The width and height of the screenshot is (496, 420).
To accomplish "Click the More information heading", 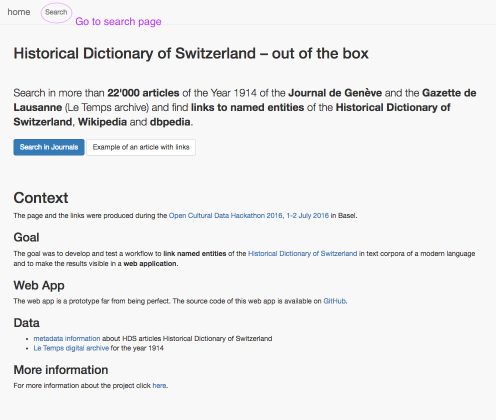I will tap(61, 370).
